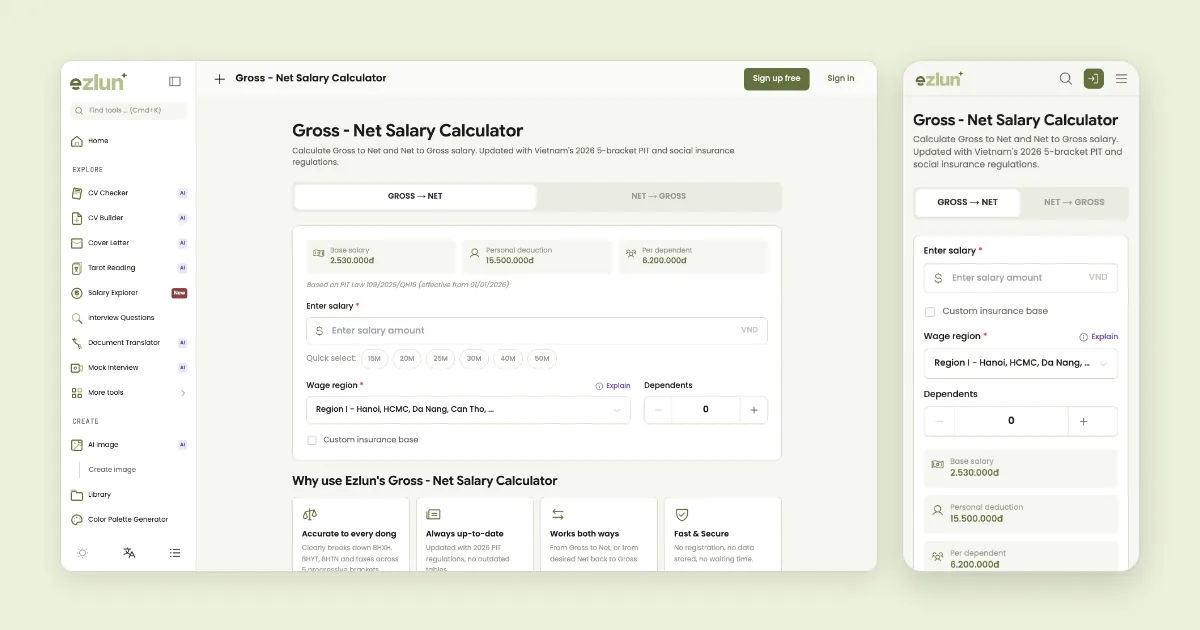1200x630 pixels.
Task: Select 50M quick salary chip
Action: (542, 358)
